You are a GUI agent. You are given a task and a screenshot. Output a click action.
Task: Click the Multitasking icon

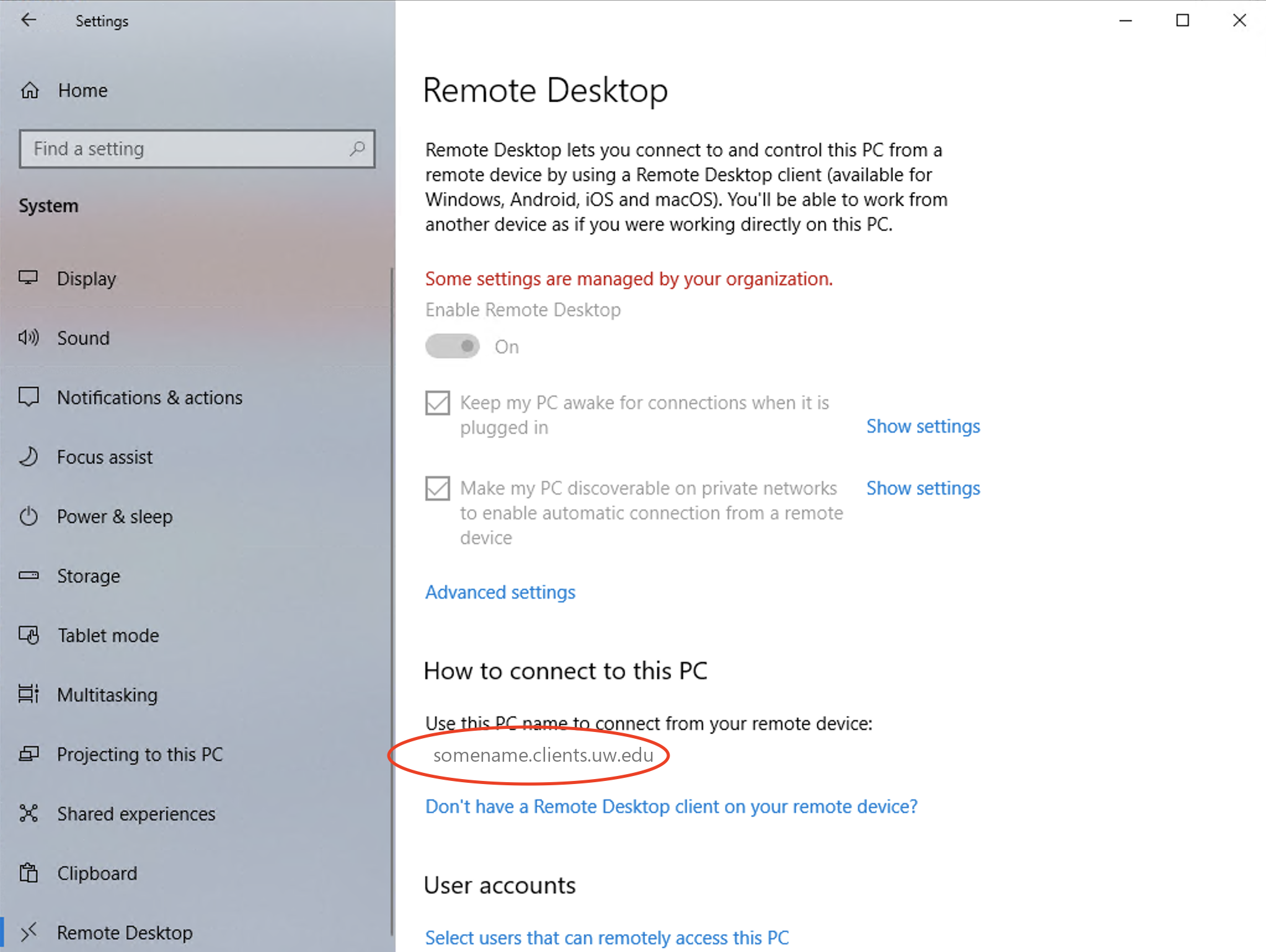29,694
